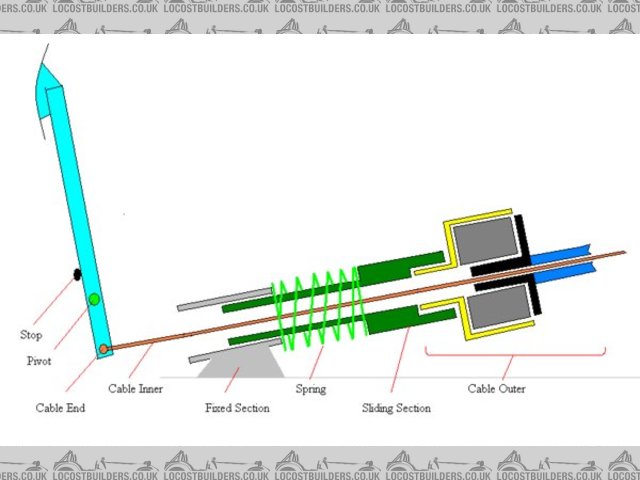Select the 'Stop' text label

[x=31, y=334]
